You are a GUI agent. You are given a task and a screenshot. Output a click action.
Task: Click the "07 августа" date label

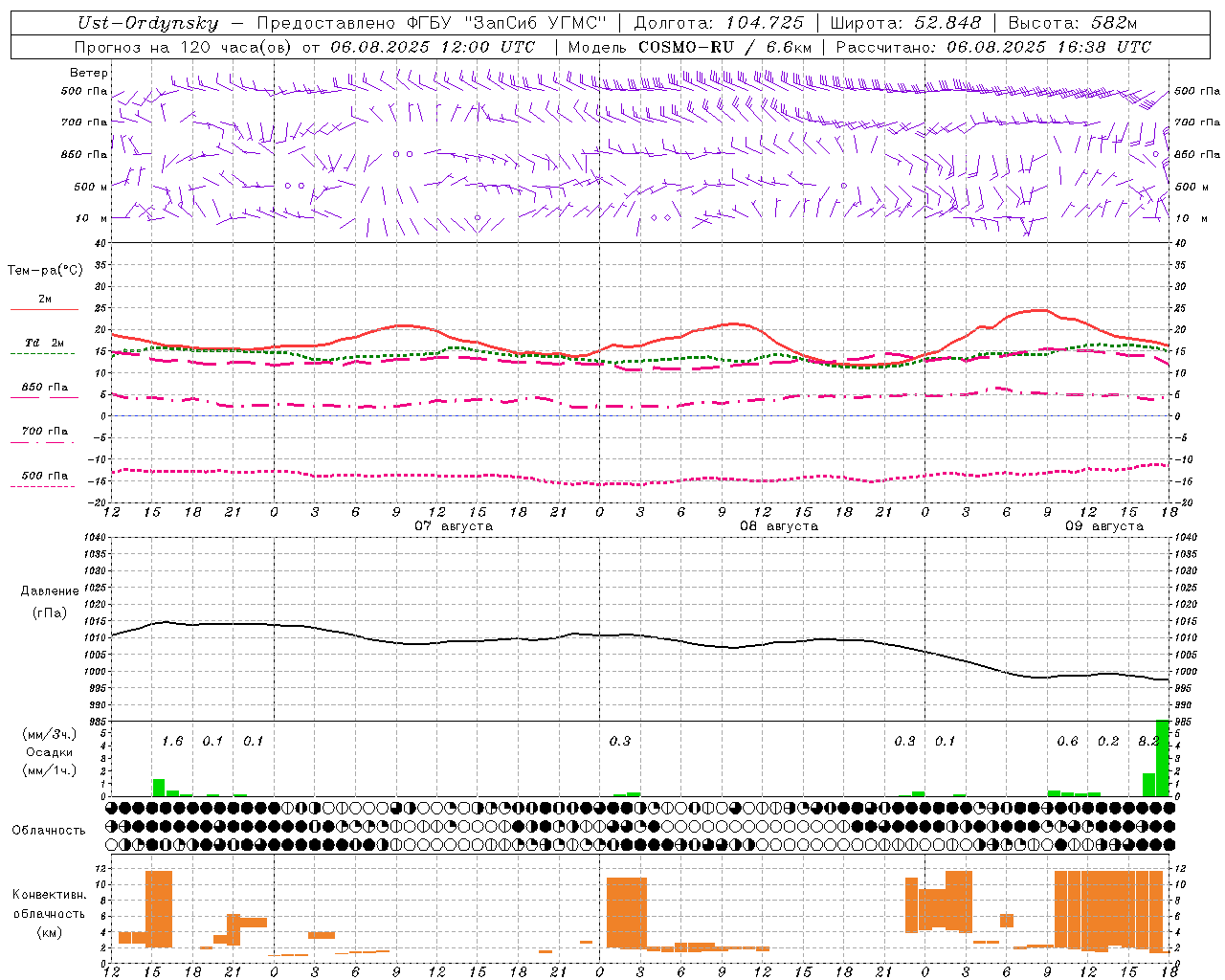(454, 526)
